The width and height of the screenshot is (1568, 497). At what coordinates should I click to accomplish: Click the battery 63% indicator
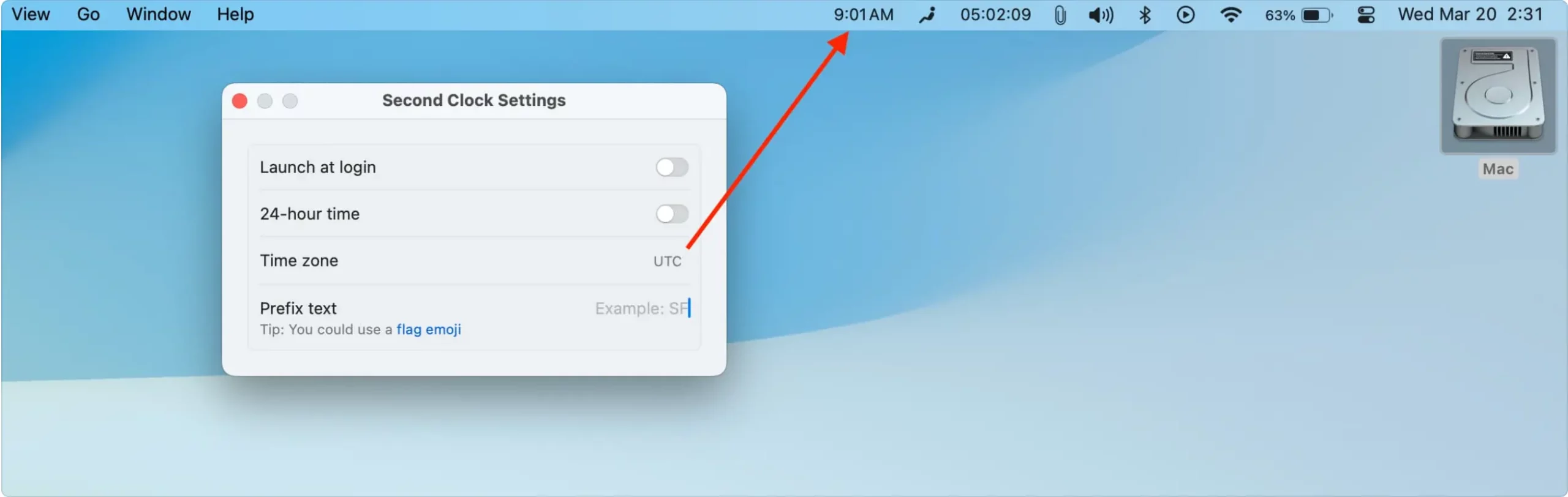pos(1298,15)
